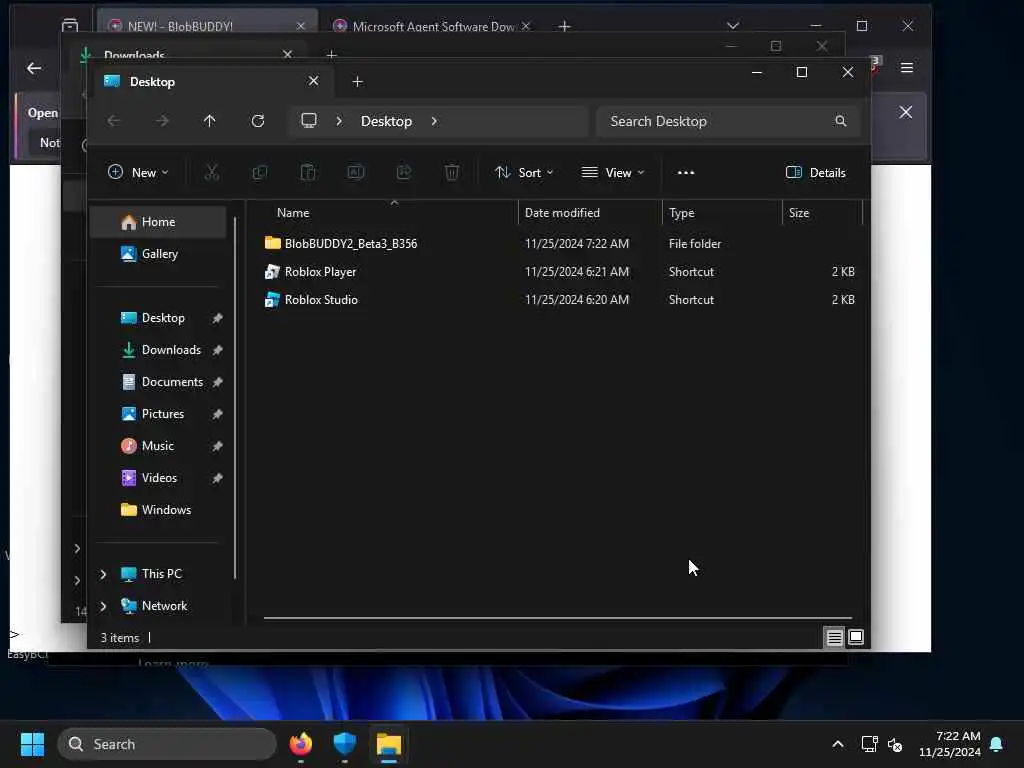
Task: Switch to NEW! - BlobBUDDY! browser tab
Action: tap(206, 25)
